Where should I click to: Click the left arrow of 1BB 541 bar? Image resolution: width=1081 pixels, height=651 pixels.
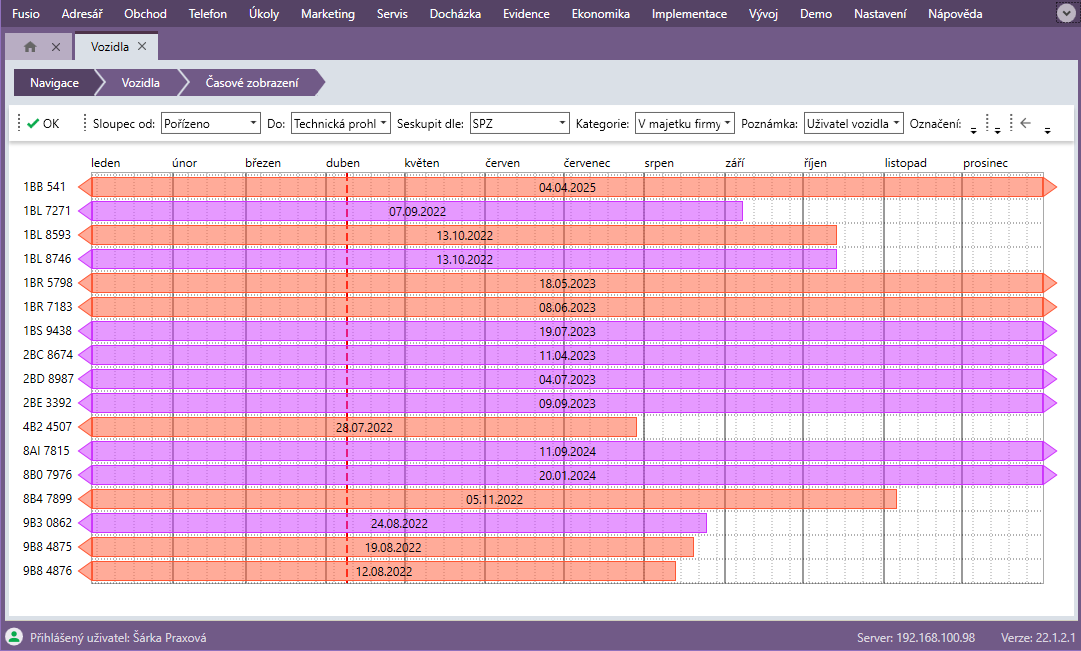[x=84, y=187]
